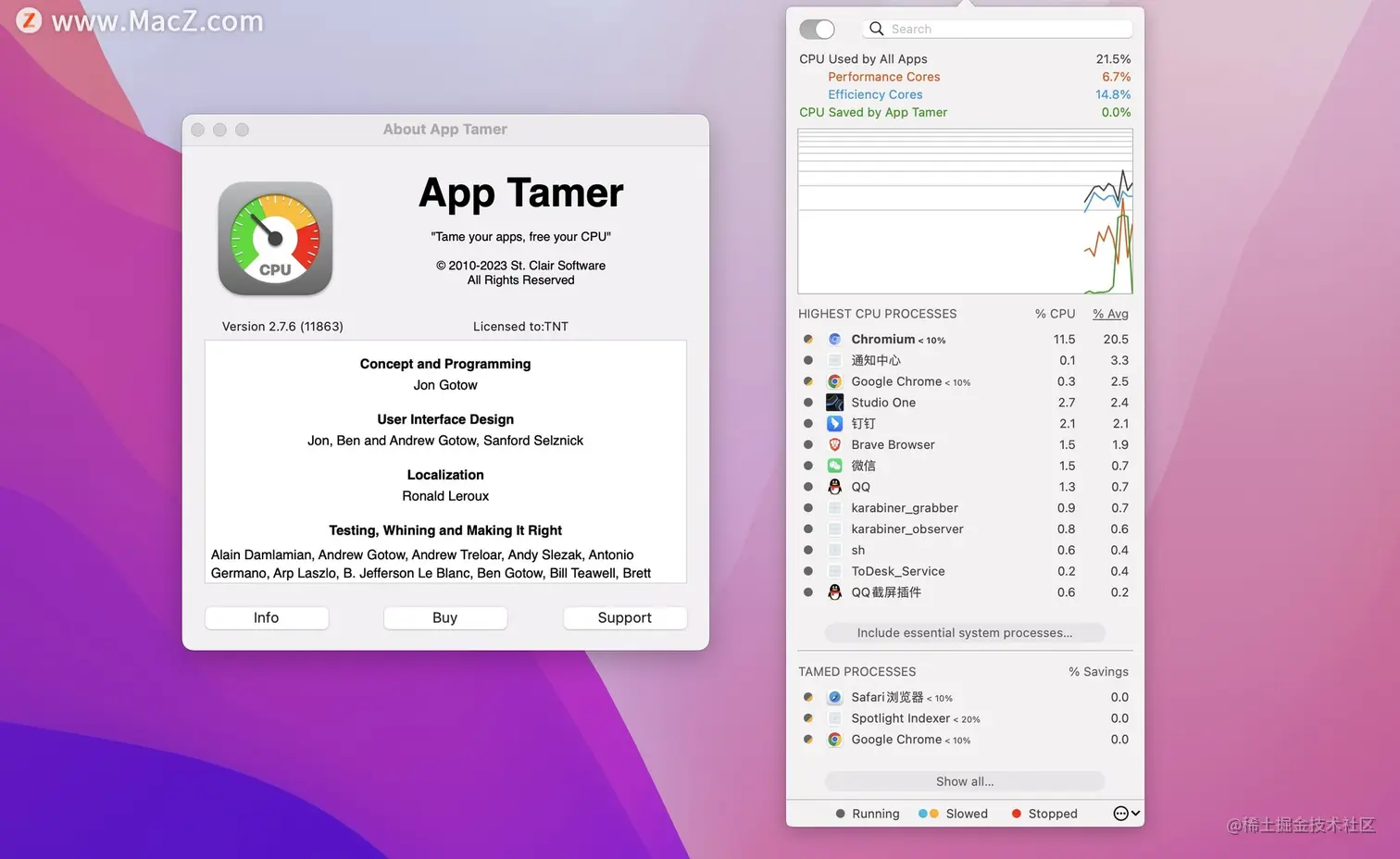Click the status dot beside Chromium
Viewport: 1400px width, 859px height.
pyautogui.click(x=808, y=340)
